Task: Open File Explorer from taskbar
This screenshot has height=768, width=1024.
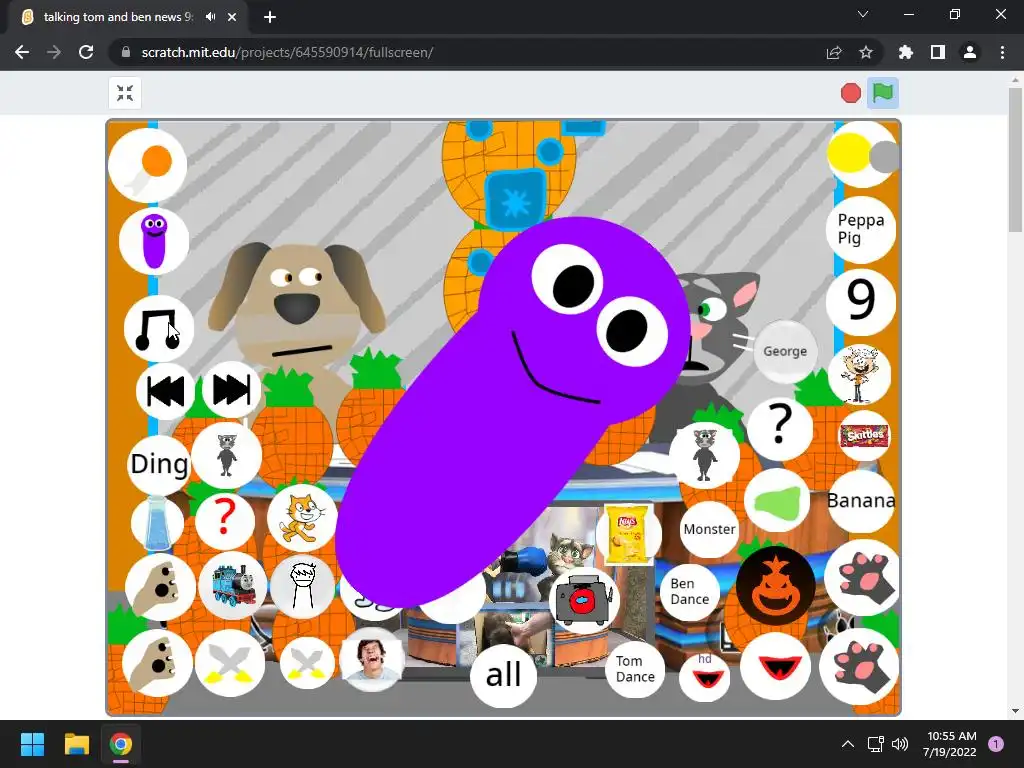Action: (77, 744)
